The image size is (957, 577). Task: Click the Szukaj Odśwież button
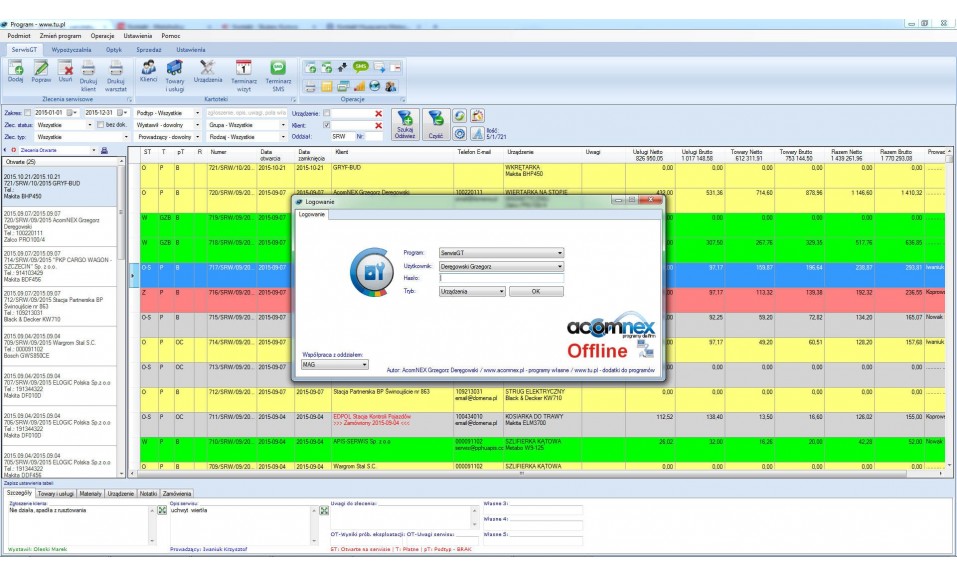(x=405, y=125)
